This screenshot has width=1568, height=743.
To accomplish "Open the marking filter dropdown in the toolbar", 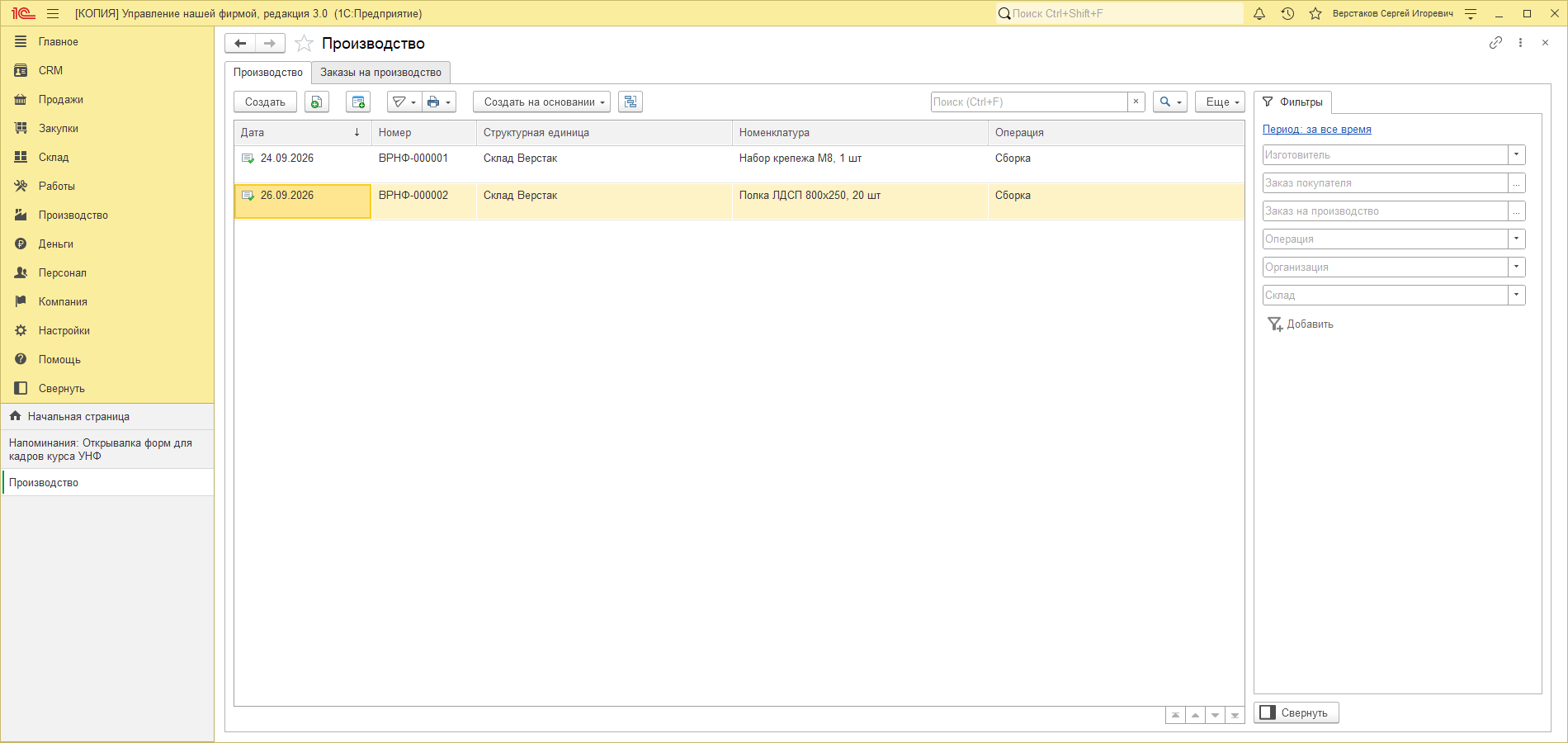I will (x=404, y=102).
